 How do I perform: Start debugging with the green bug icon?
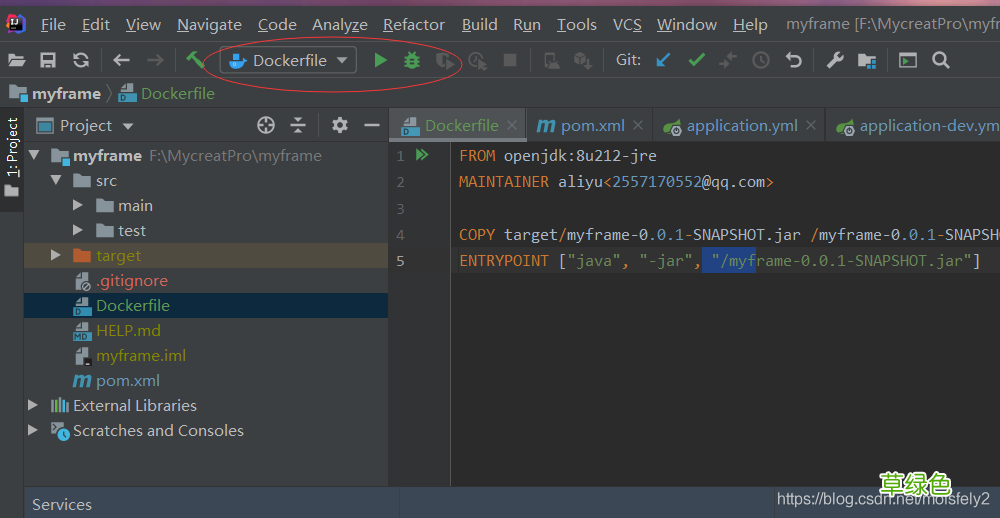(x=413, y=61)
